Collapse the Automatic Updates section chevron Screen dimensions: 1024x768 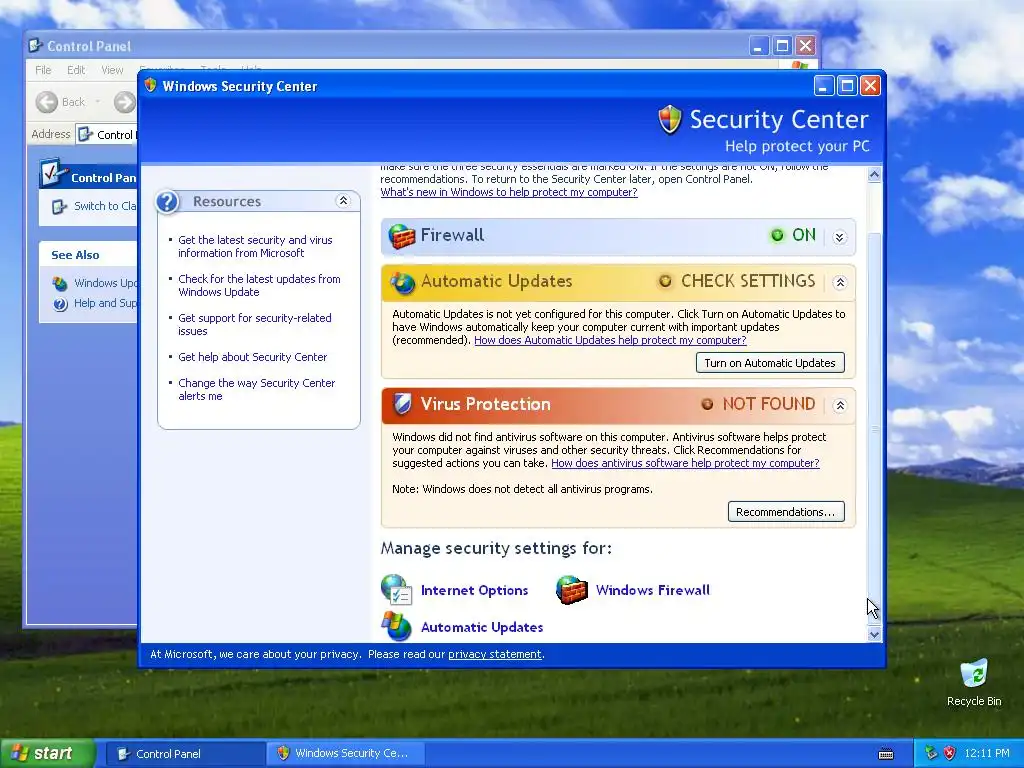(840, 283)
